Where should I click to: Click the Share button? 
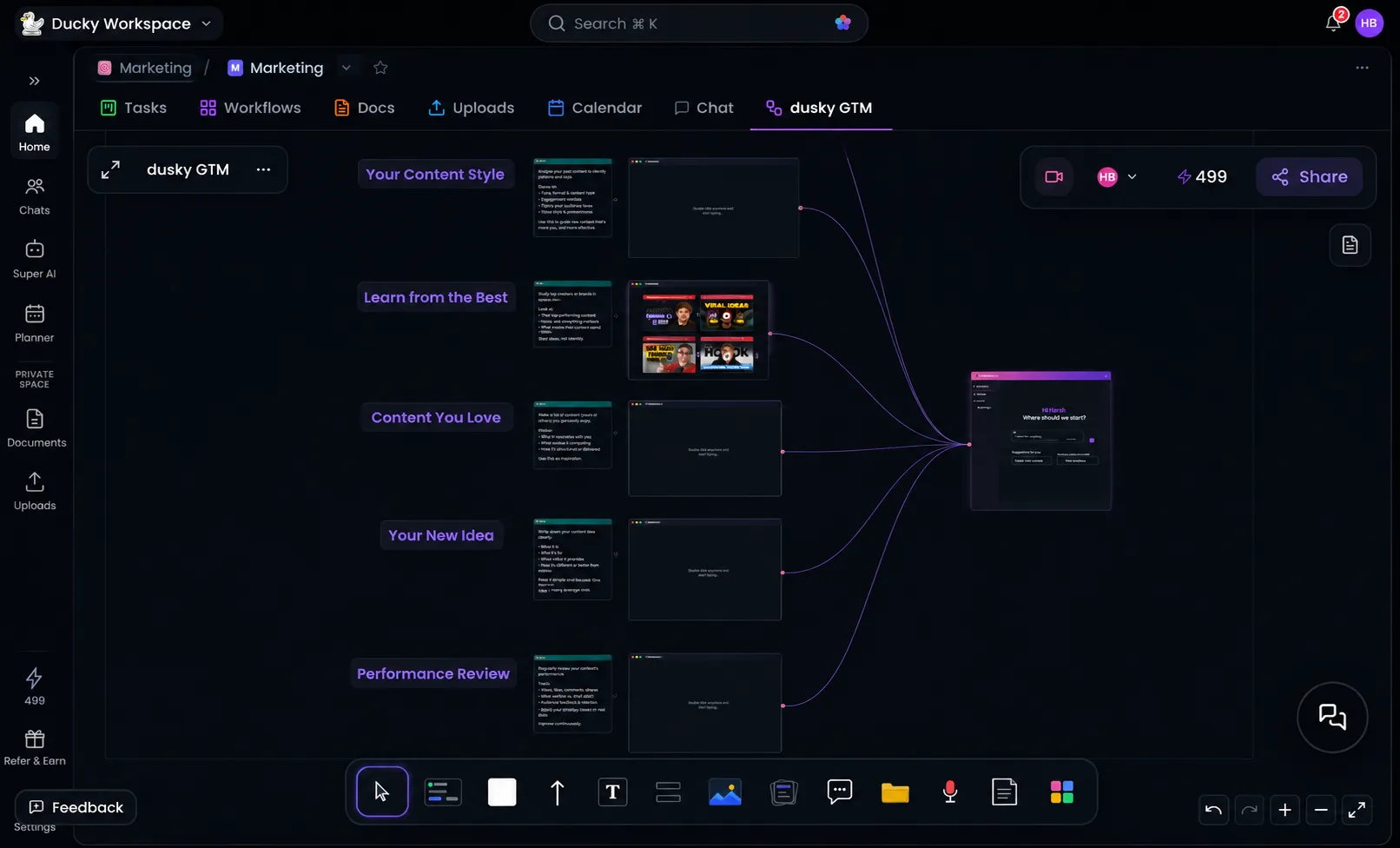click(1309, 176)
